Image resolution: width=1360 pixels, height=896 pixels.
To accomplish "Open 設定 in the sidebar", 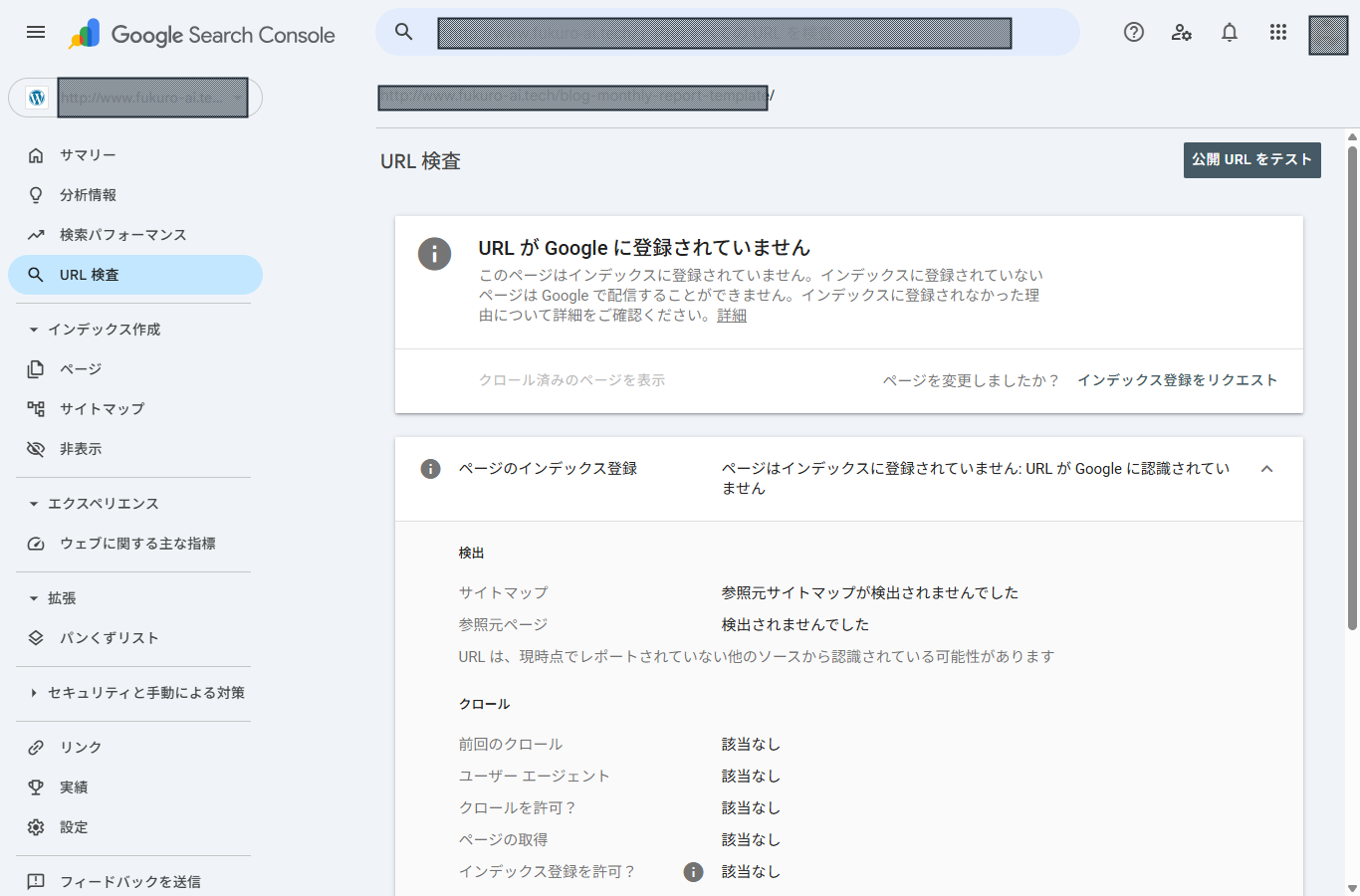I will click(x=135, y=827).
